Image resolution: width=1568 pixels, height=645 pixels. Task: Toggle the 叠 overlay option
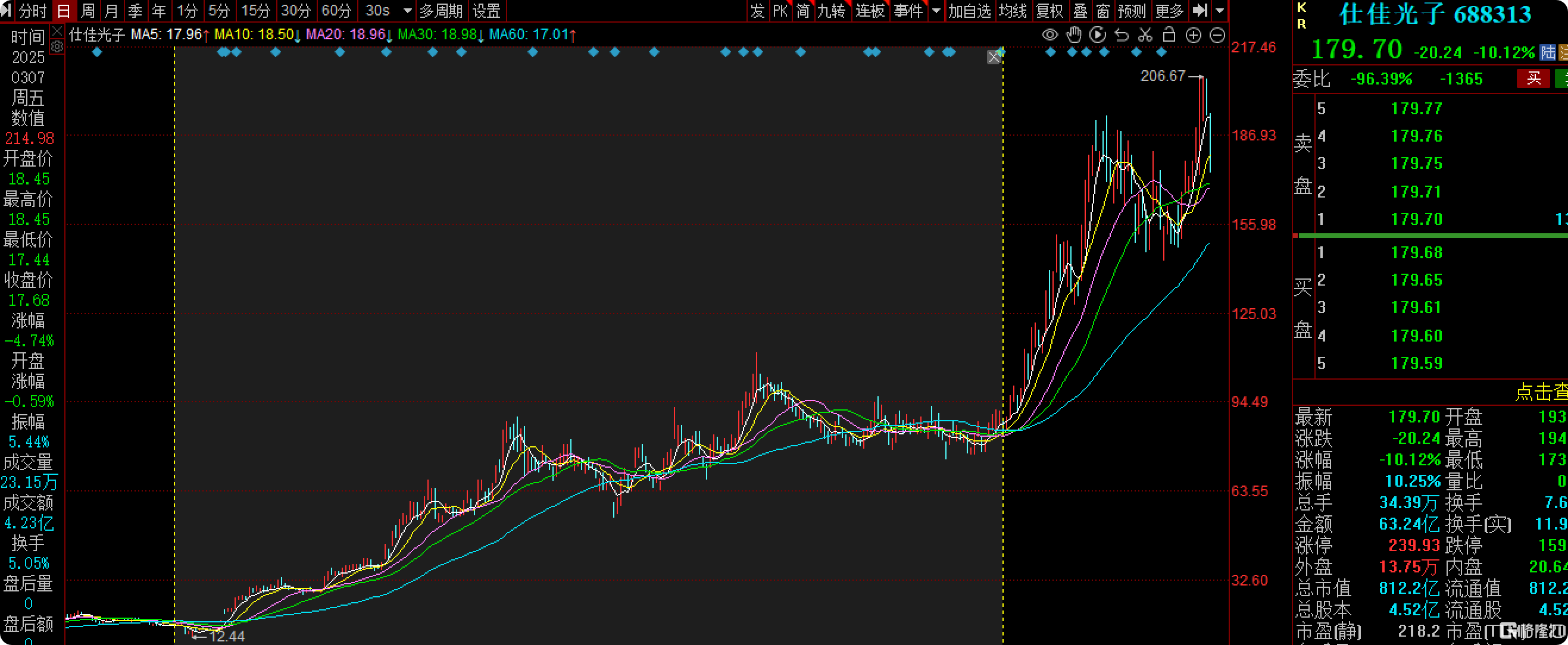[1080, 11]
